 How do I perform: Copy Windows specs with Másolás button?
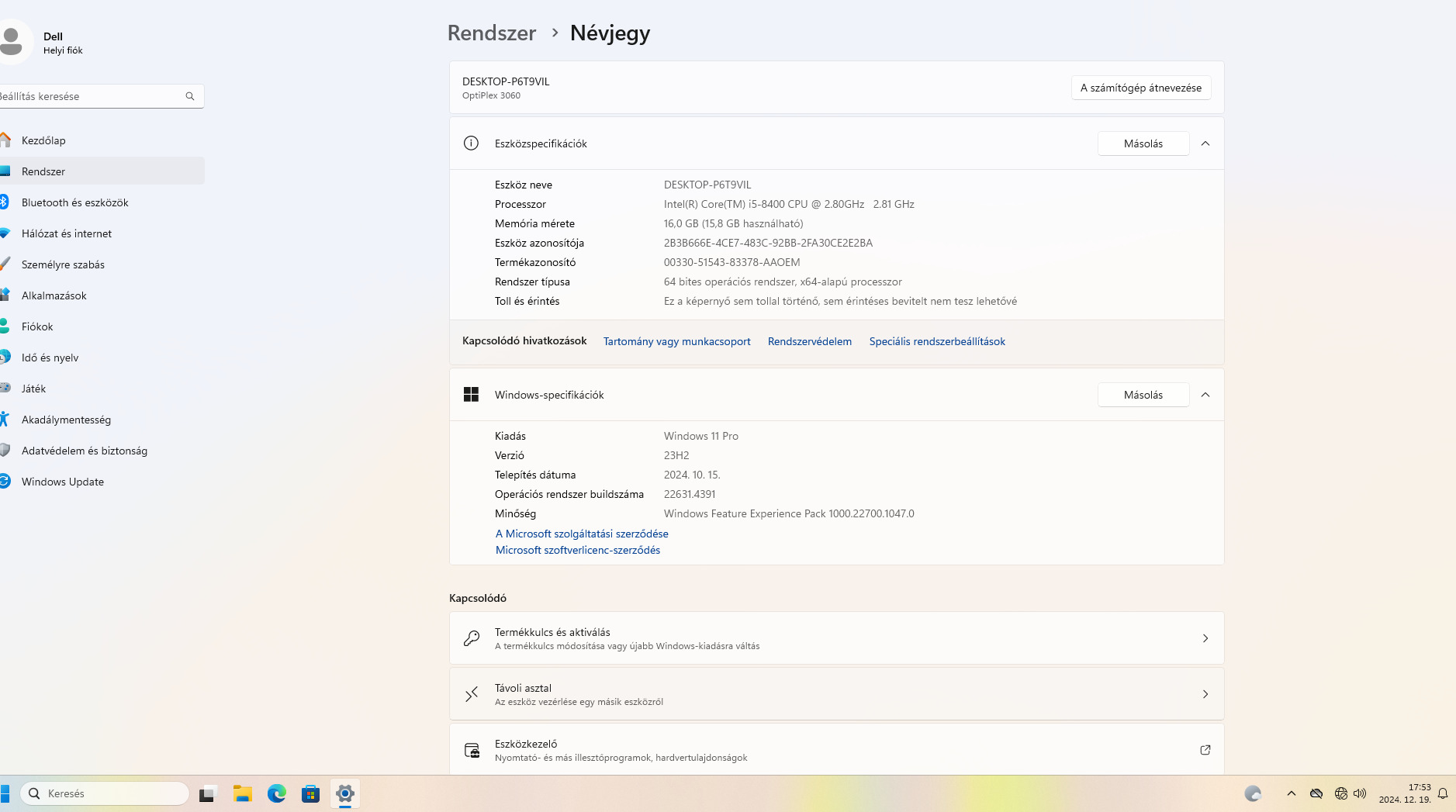click(x=1143, y=395)
